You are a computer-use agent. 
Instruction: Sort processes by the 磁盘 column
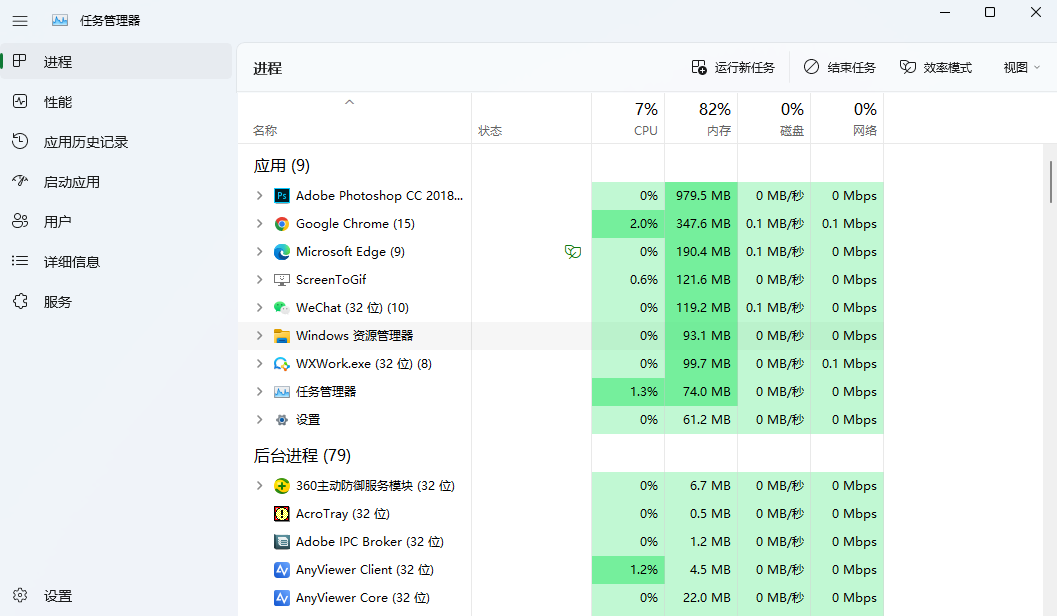click(x=774, y=118)
